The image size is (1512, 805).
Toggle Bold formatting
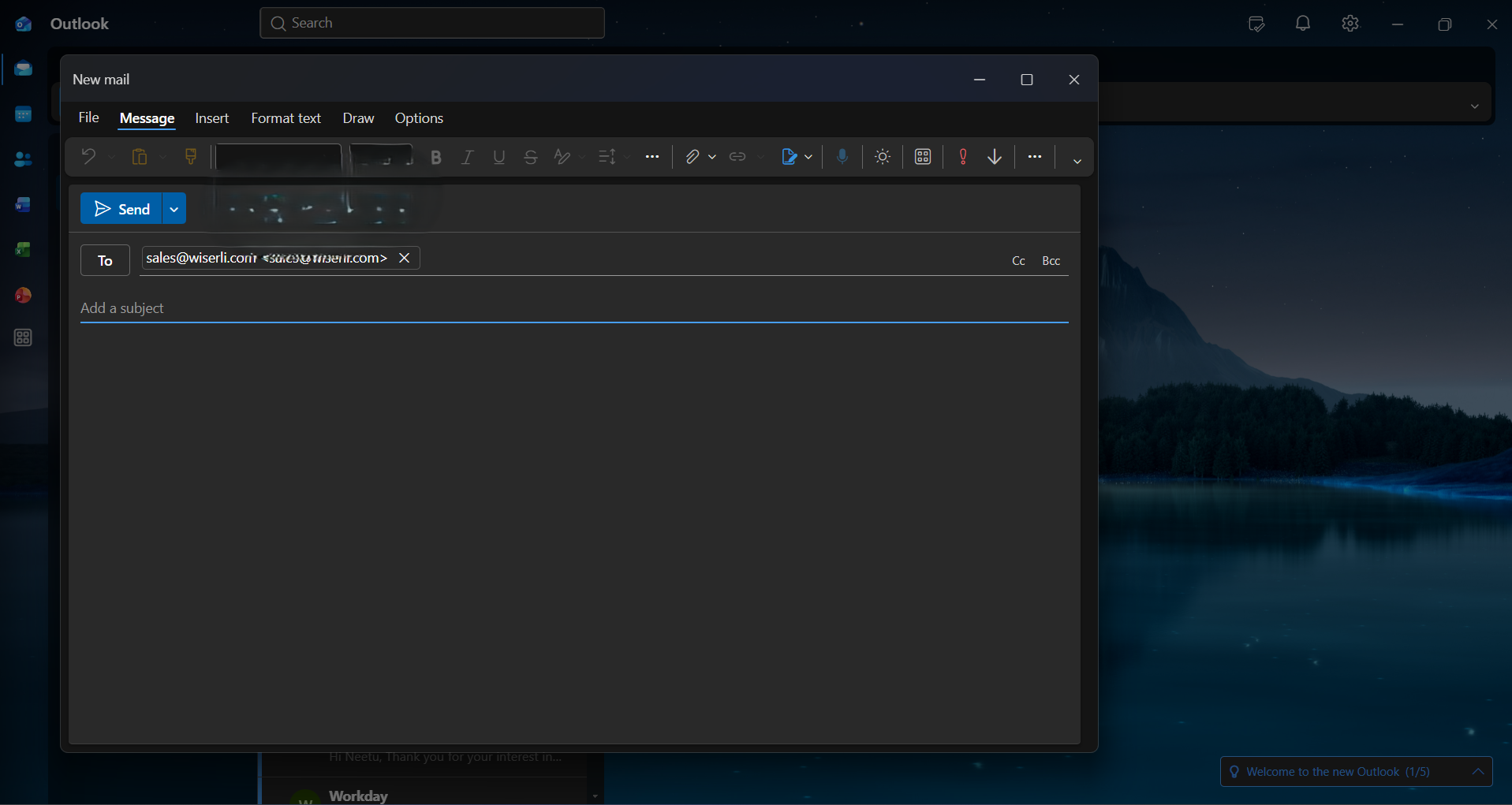pyautogui.click(x=436, y=157)
